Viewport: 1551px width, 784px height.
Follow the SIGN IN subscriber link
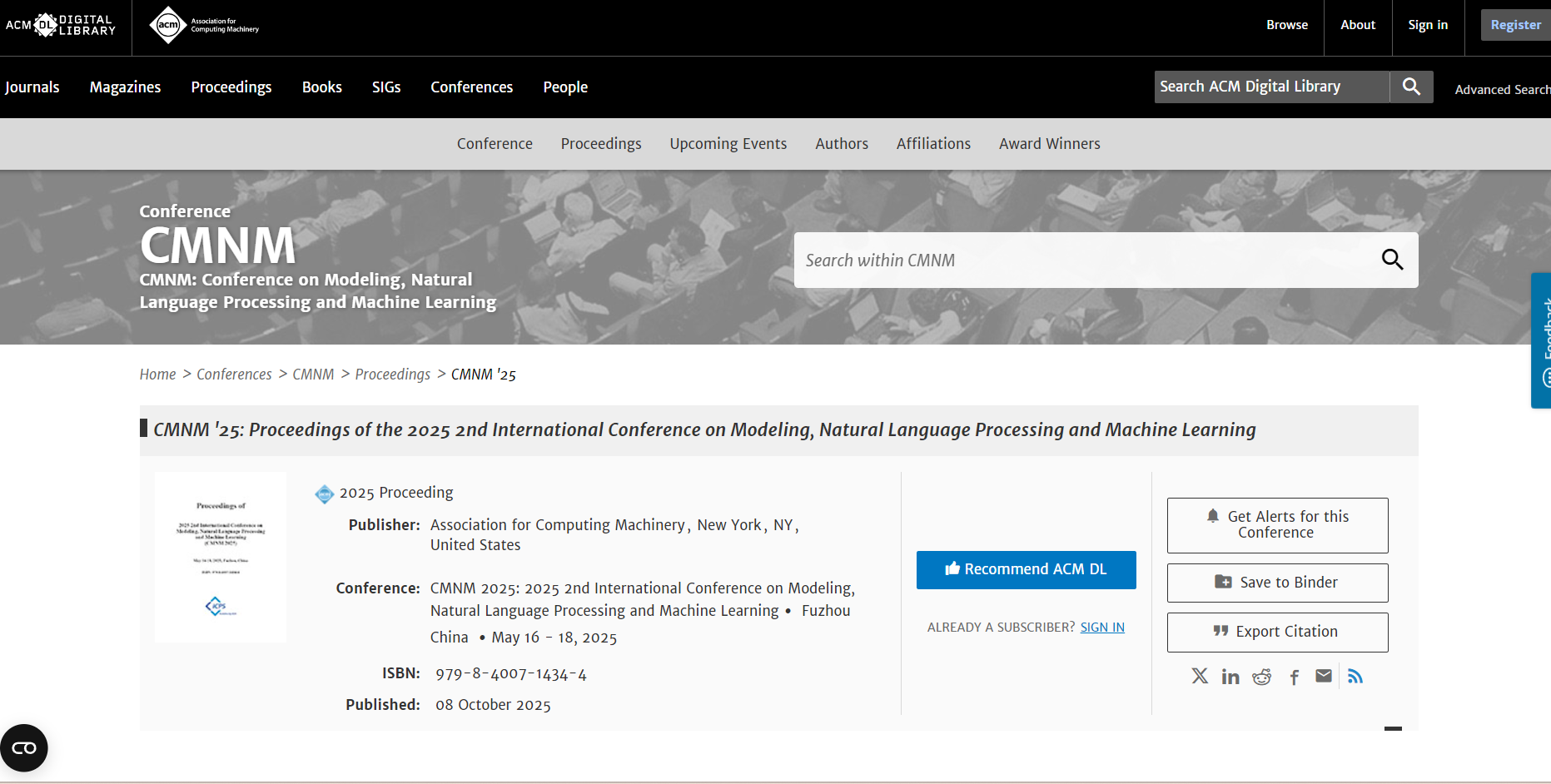1101,628
